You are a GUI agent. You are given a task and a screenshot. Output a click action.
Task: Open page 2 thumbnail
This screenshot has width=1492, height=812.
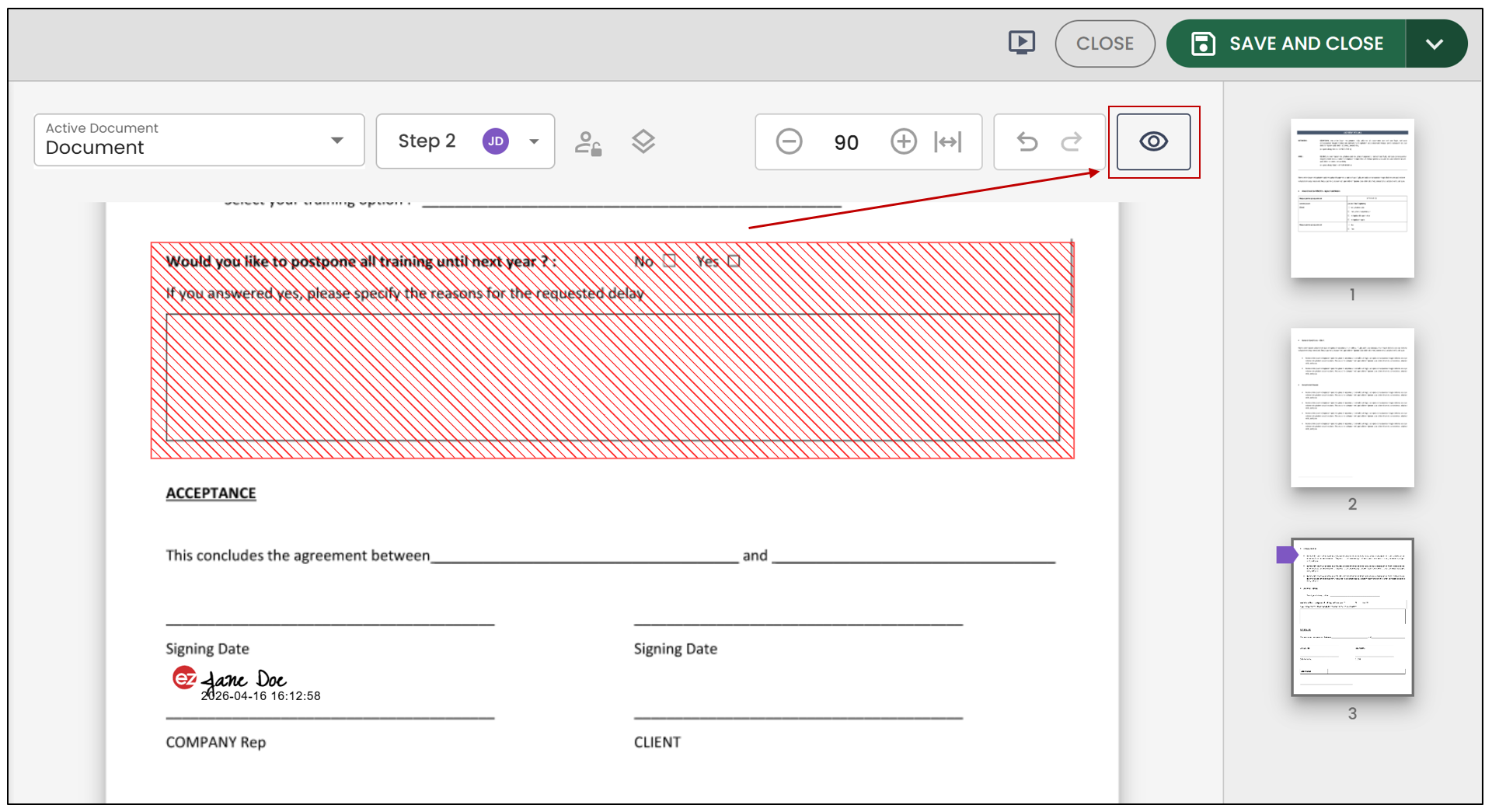point(1352,408)
